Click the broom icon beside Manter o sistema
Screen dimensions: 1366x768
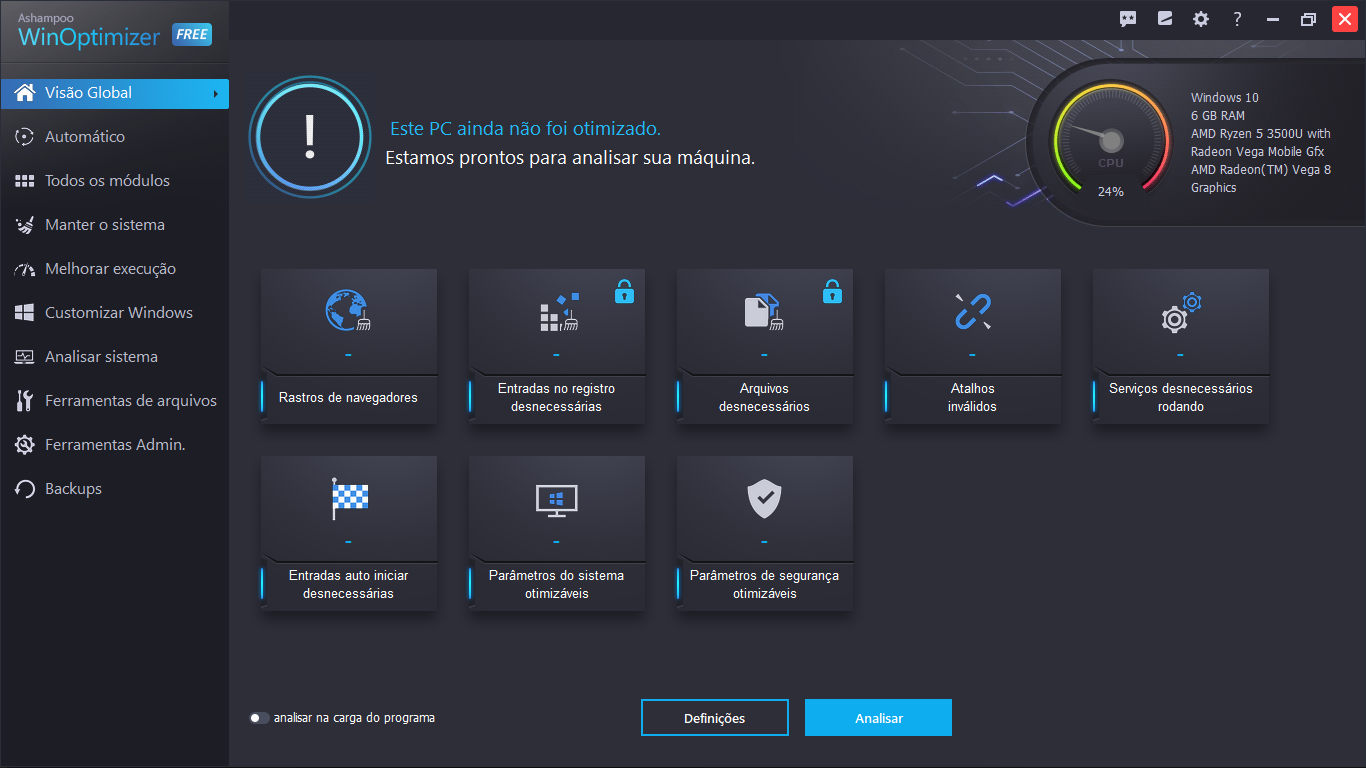coord(25,225)
